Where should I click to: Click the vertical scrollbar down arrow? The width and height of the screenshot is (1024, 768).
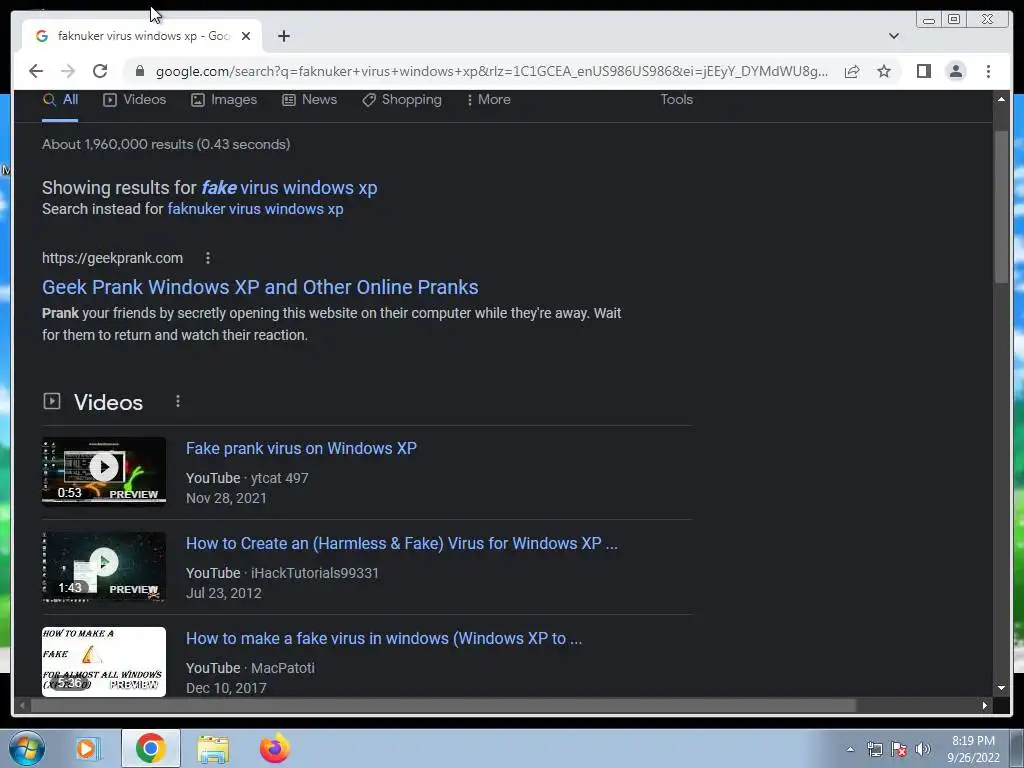[x=1001, y=688]
